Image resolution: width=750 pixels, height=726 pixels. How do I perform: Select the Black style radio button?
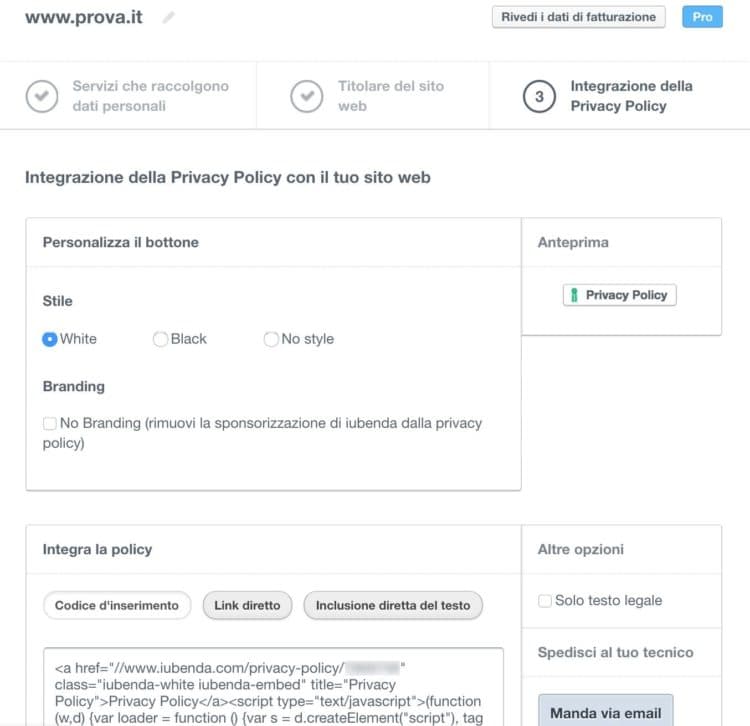[160, 339]
